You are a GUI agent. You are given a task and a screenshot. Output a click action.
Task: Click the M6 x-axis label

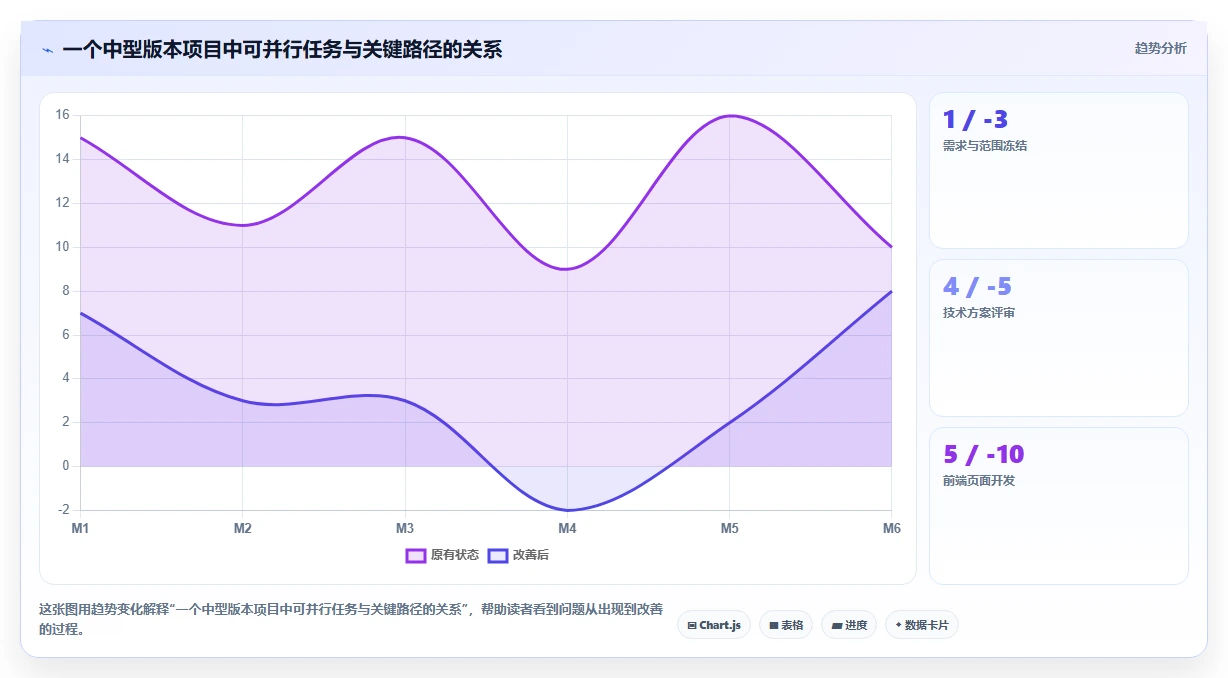(892, 528)
